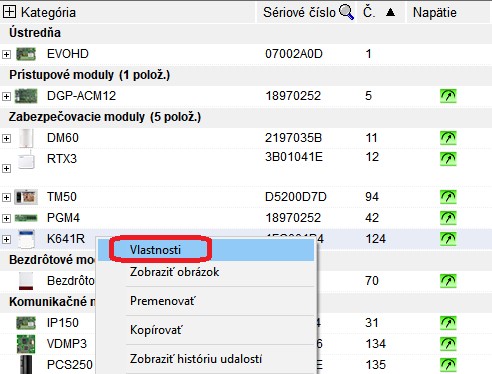The width and height of the screenshot is (492, 374).
Task: Select the RTX3 module name
Action: point(62,159)
